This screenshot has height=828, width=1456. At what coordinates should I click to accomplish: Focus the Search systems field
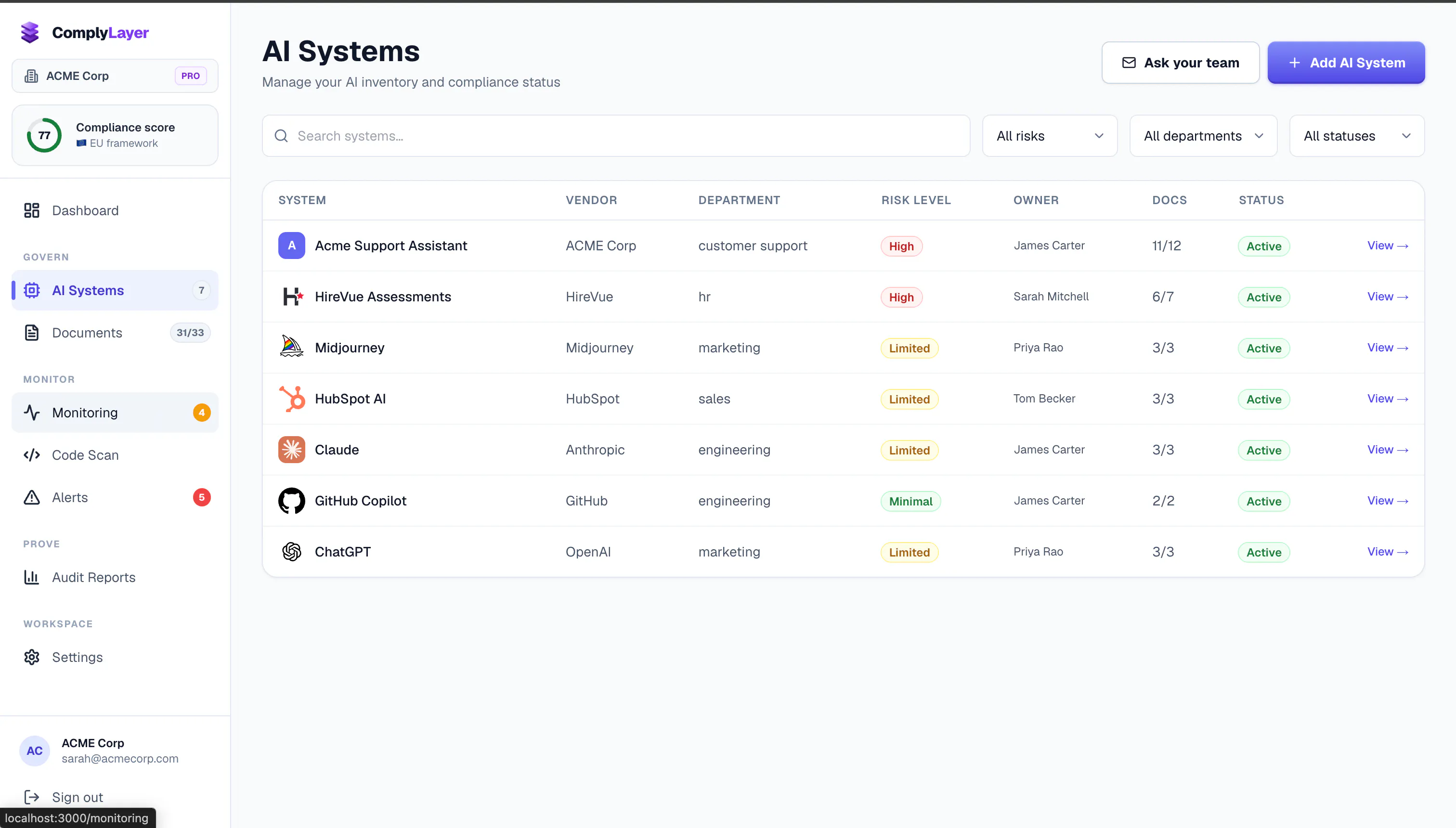616,136
